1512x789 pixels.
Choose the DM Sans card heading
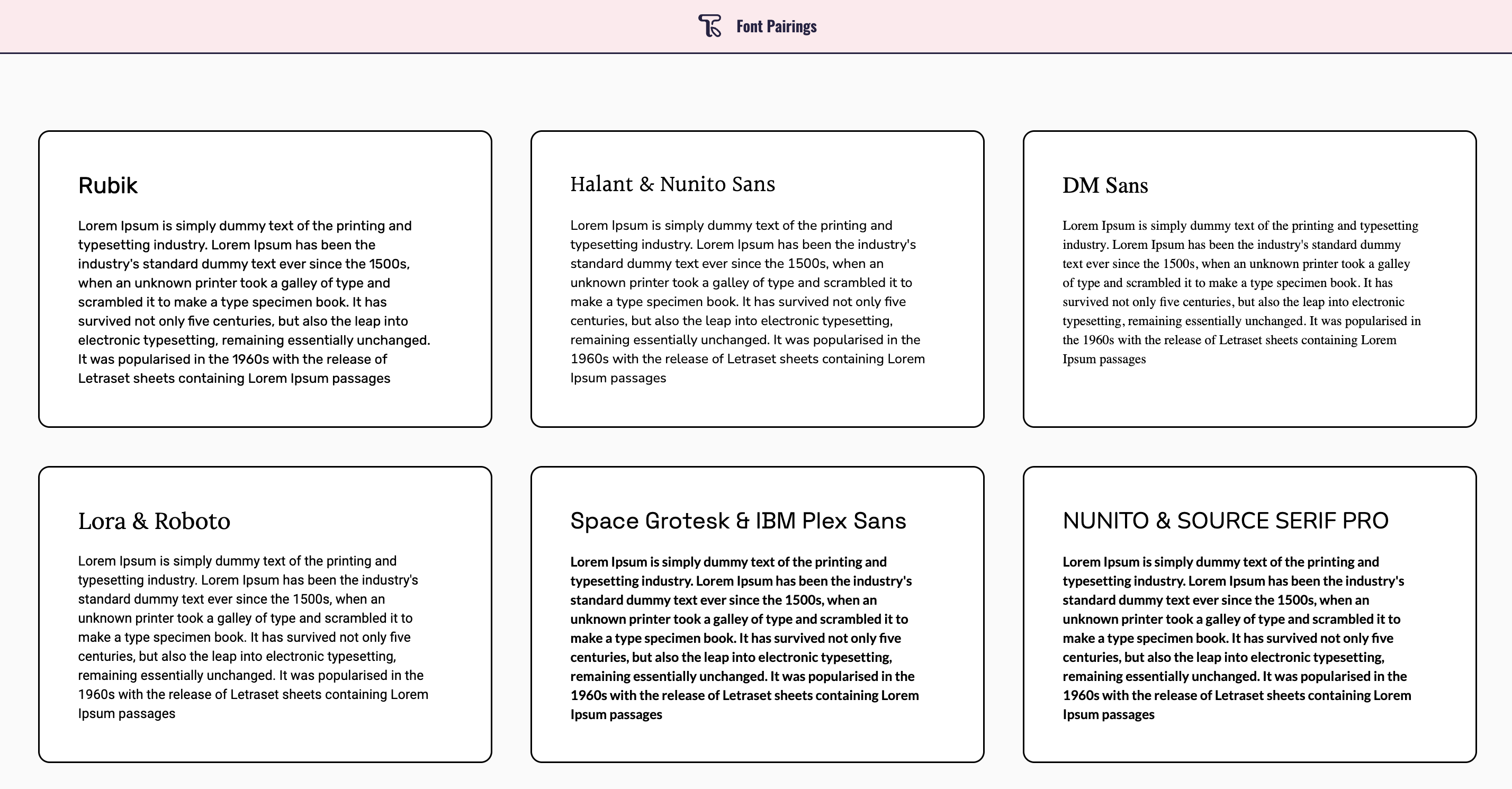click(1105, 185)
